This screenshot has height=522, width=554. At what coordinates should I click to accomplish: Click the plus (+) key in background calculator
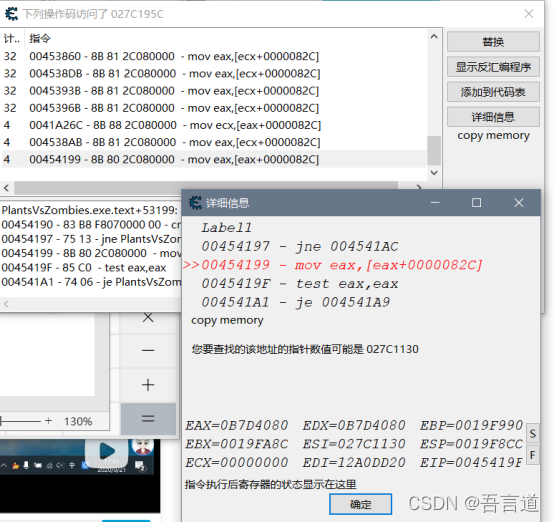click(148, 385)
